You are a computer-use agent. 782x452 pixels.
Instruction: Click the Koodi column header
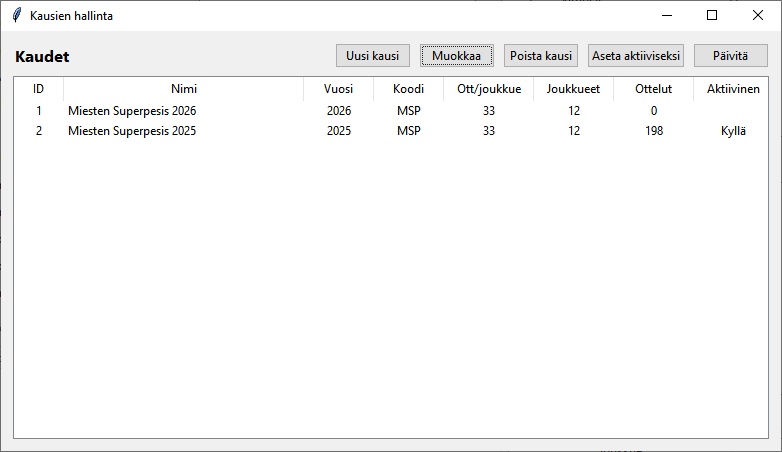[x=408, y=89]
